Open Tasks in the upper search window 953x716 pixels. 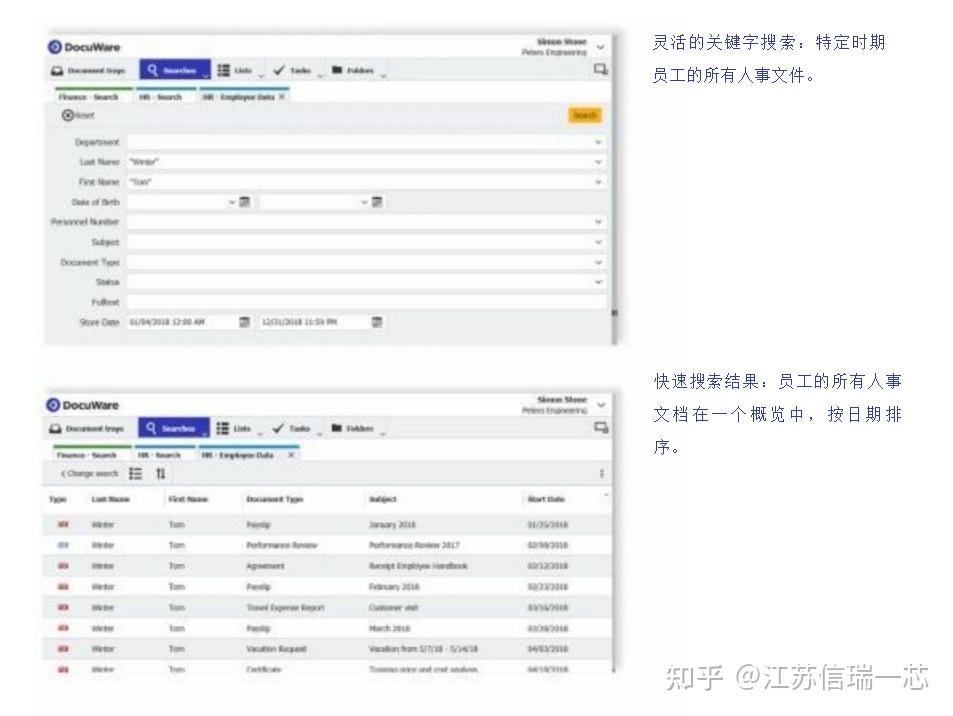tap(292, 71)
